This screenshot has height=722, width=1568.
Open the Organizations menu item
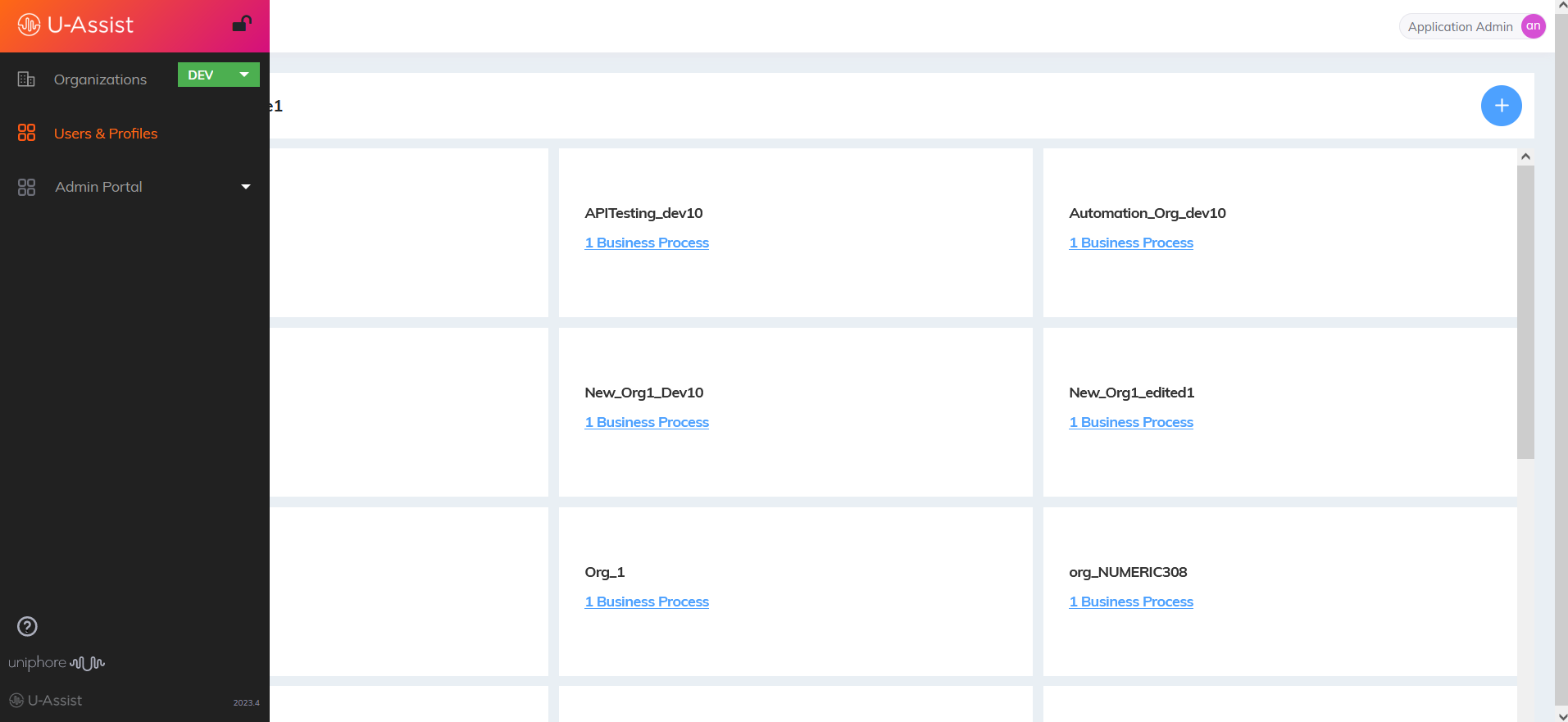click(100, 79)
